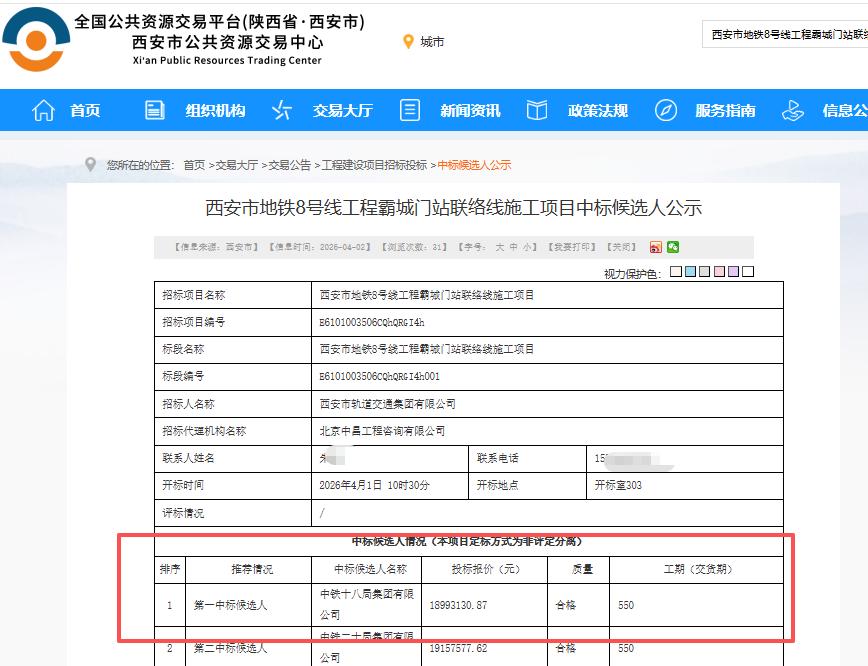Viewport: 868px width, 666px height.
Task: Click the 信息公开 hand icon
Action: pyautogui.click(x=792, y=110)
